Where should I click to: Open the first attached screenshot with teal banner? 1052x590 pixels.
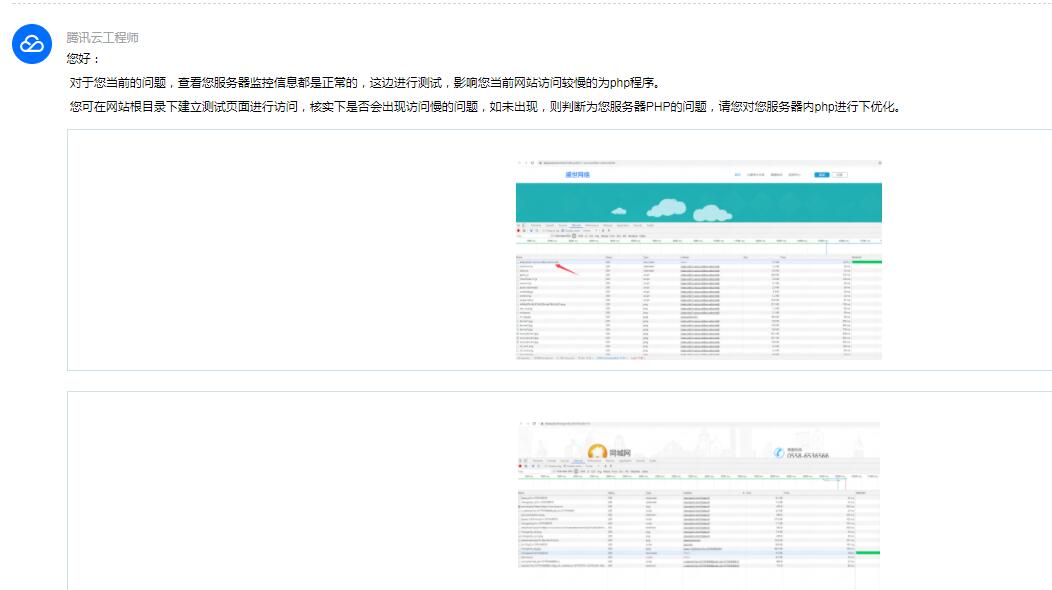click(698, 260)
